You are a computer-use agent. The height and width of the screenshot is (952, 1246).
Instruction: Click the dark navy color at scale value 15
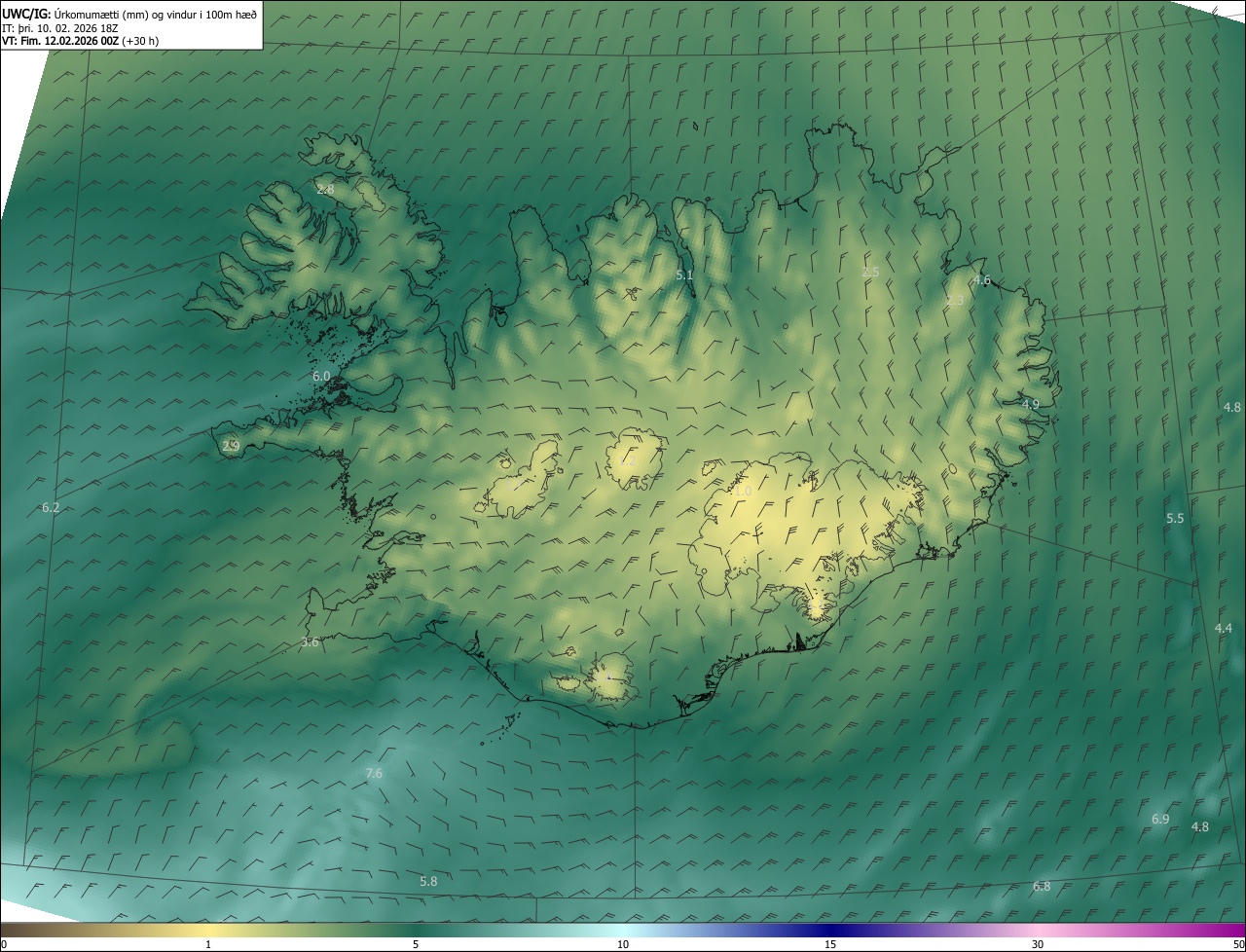(x=830, y=931)
